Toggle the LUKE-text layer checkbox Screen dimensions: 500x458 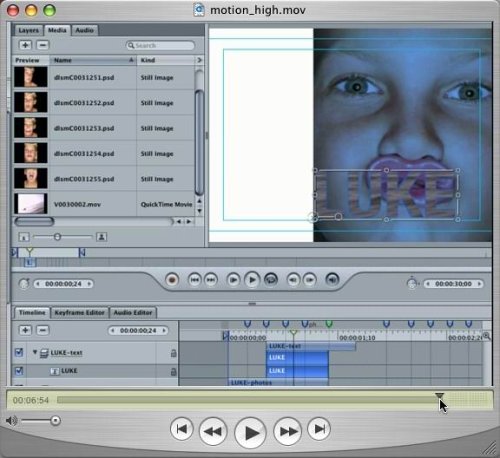pos(19,352)
